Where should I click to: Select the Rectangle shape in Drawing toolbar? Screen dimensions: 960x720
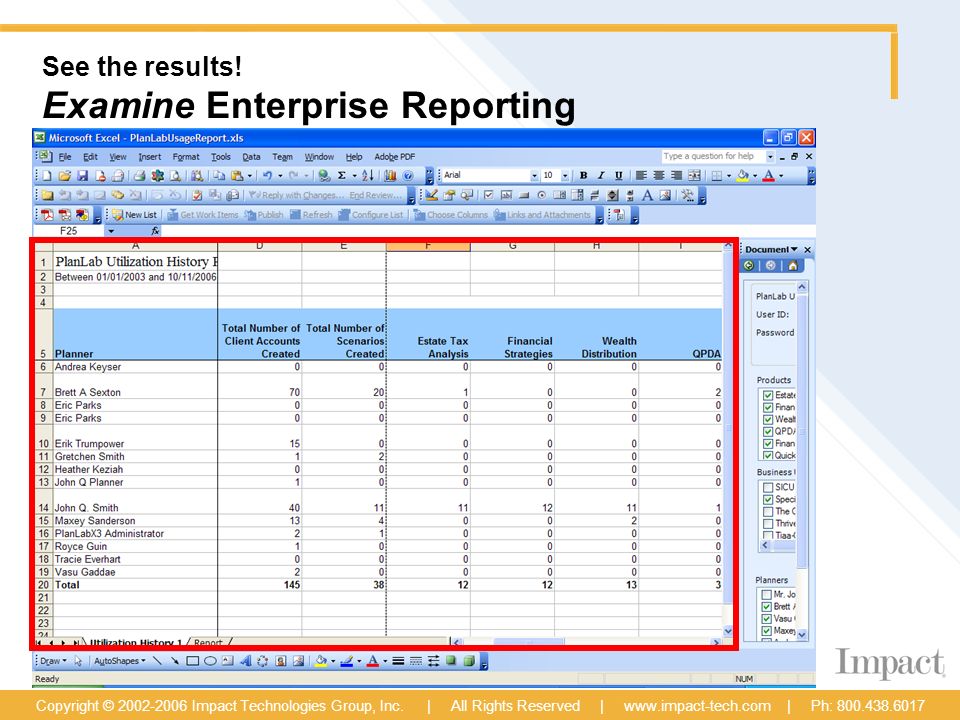192,661
